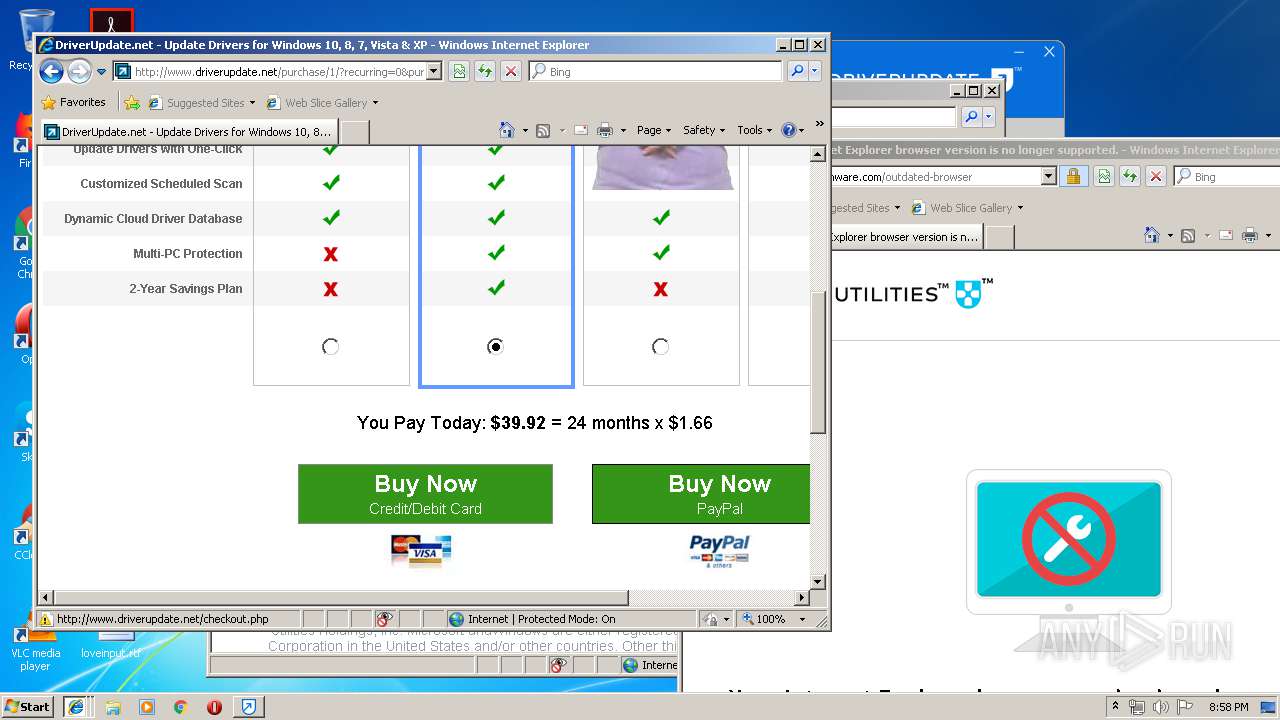Expand the address bar URL dropdown

click(x=434, y=71)
